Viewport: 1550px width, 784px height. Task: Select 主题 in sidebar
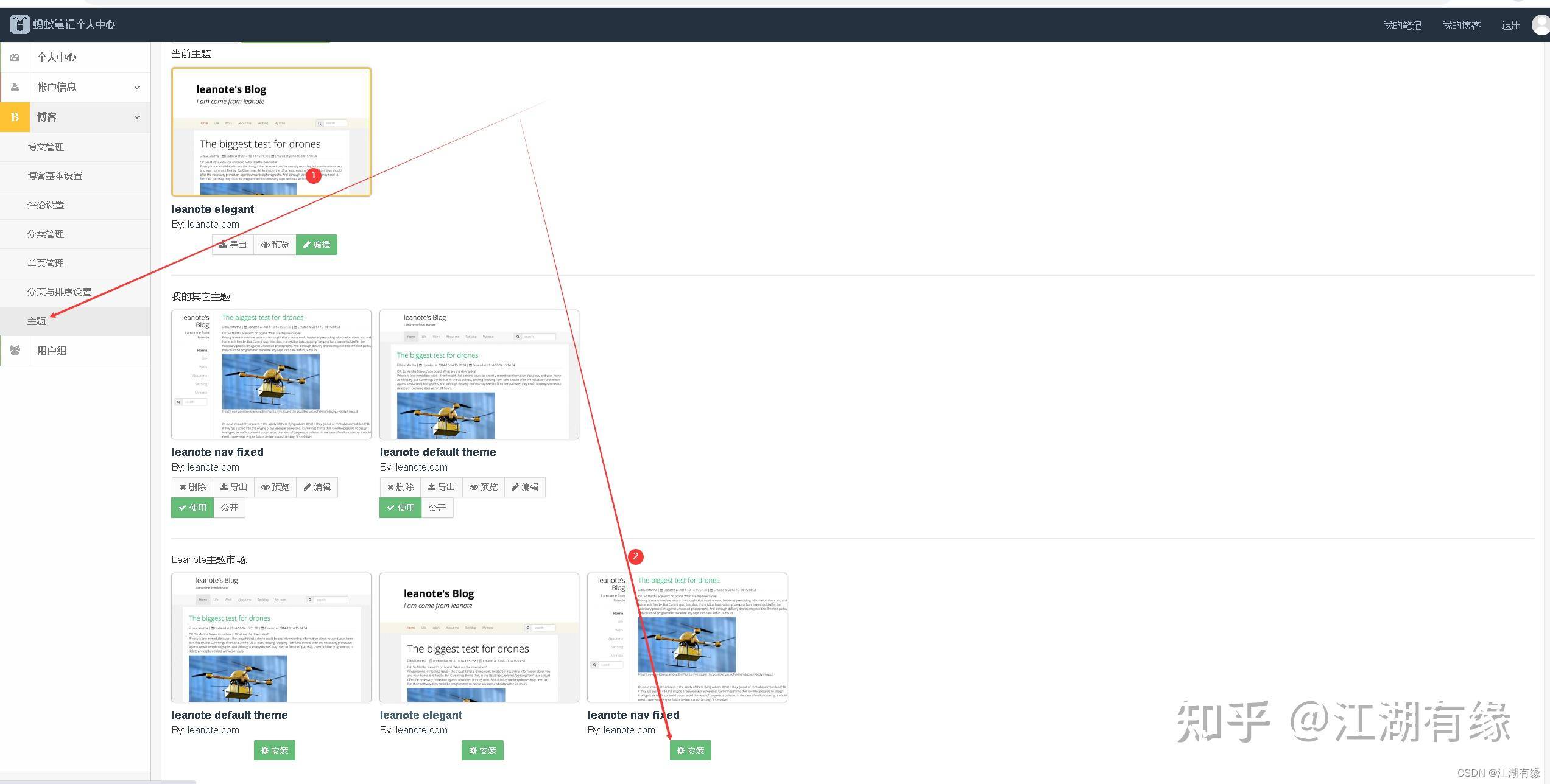[37, 321]
